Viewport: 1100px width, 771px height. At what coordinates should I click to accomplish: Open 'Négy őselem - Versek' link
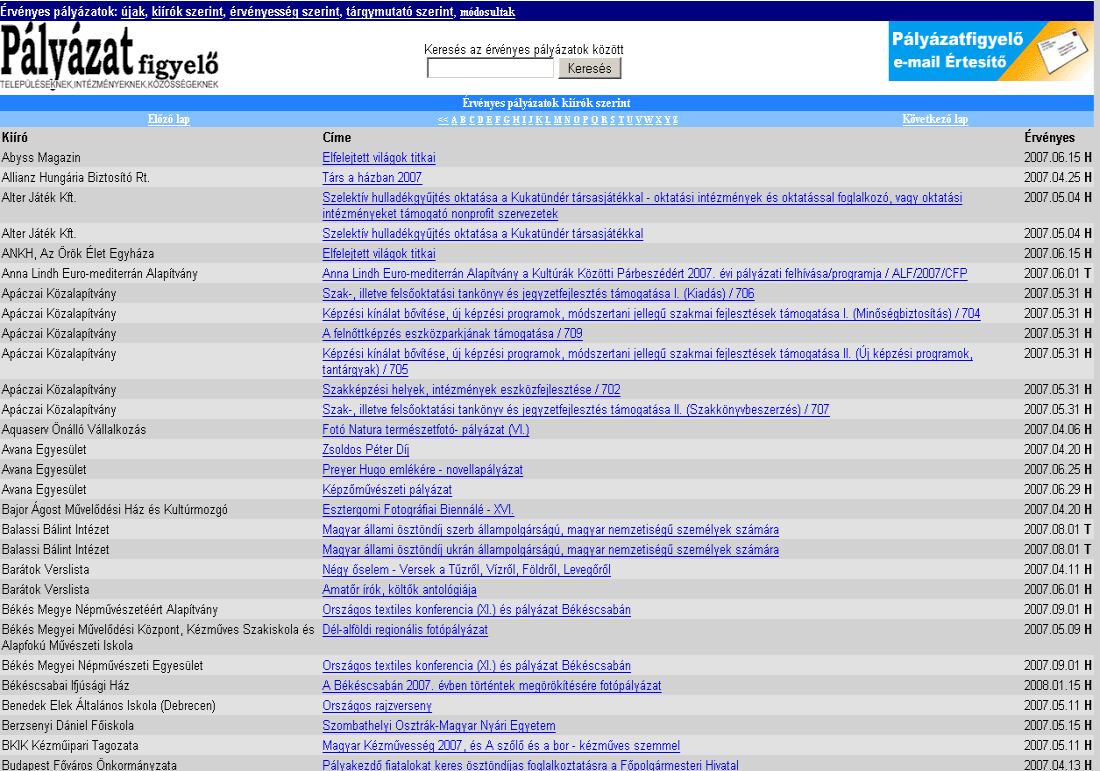(x=467, y=570)
